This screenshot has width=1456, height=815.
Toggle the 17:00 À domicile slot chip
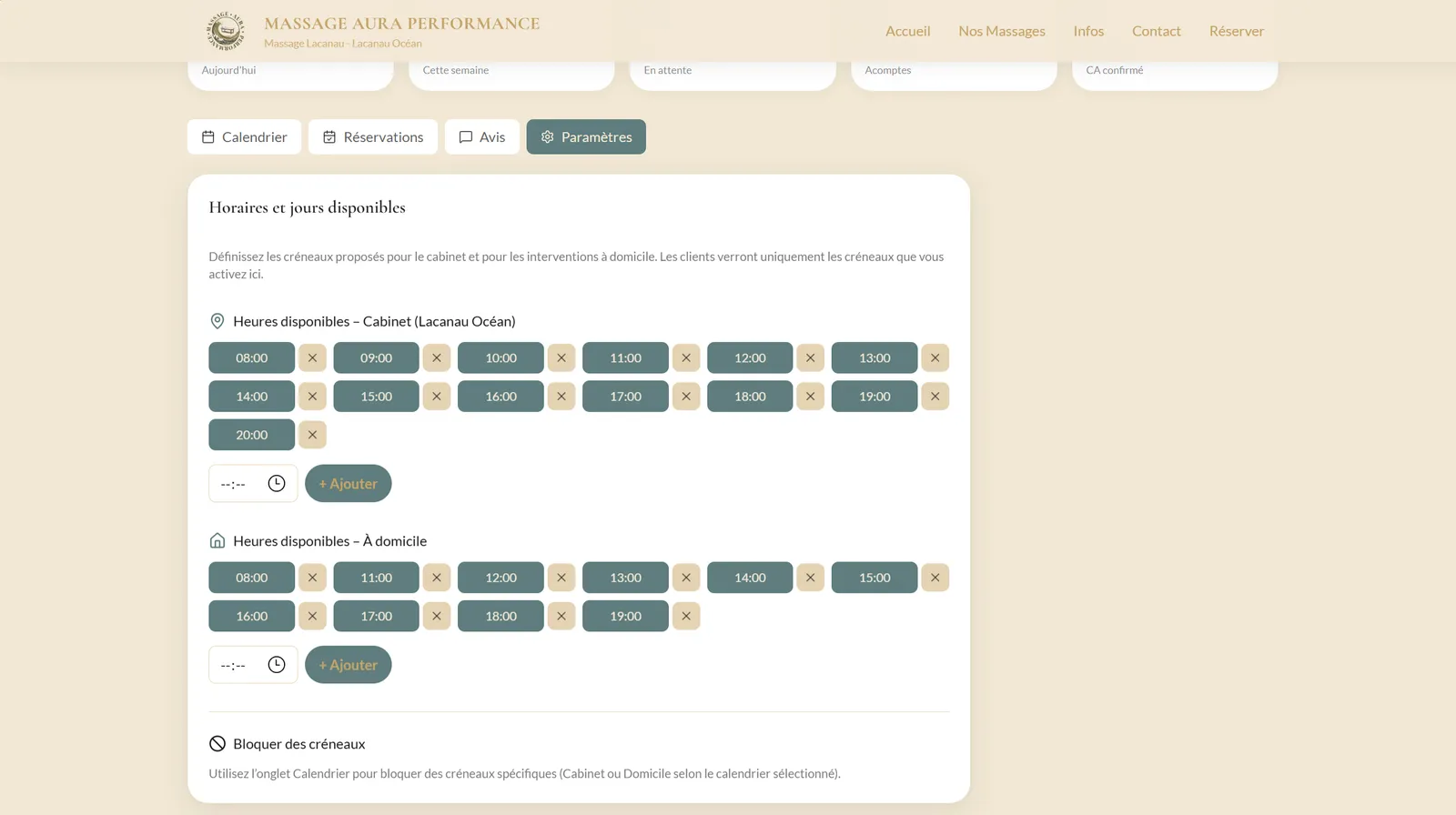(376, 616)
